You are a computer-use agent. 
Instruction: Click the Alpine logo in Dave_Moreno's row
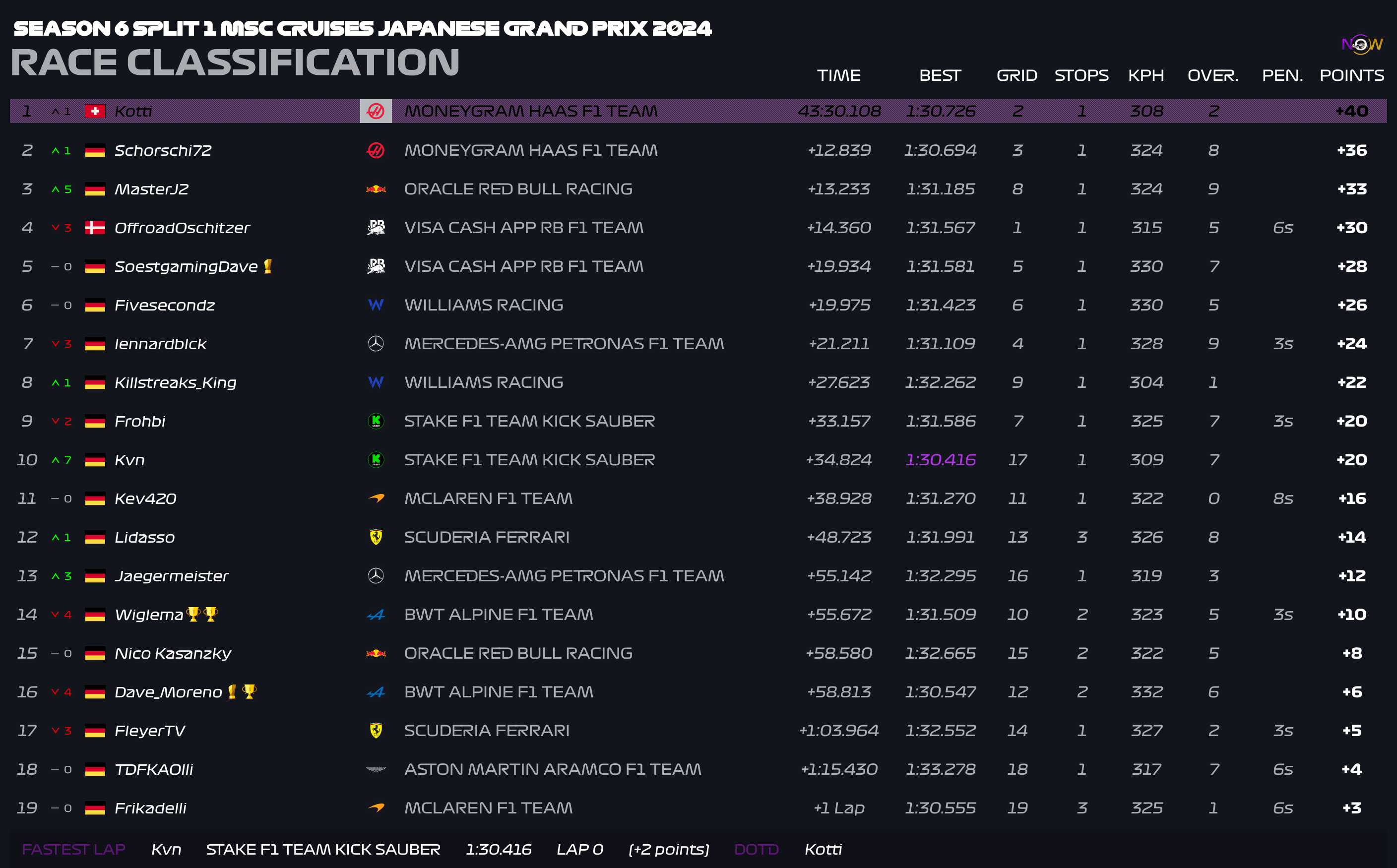coord(376,692)
